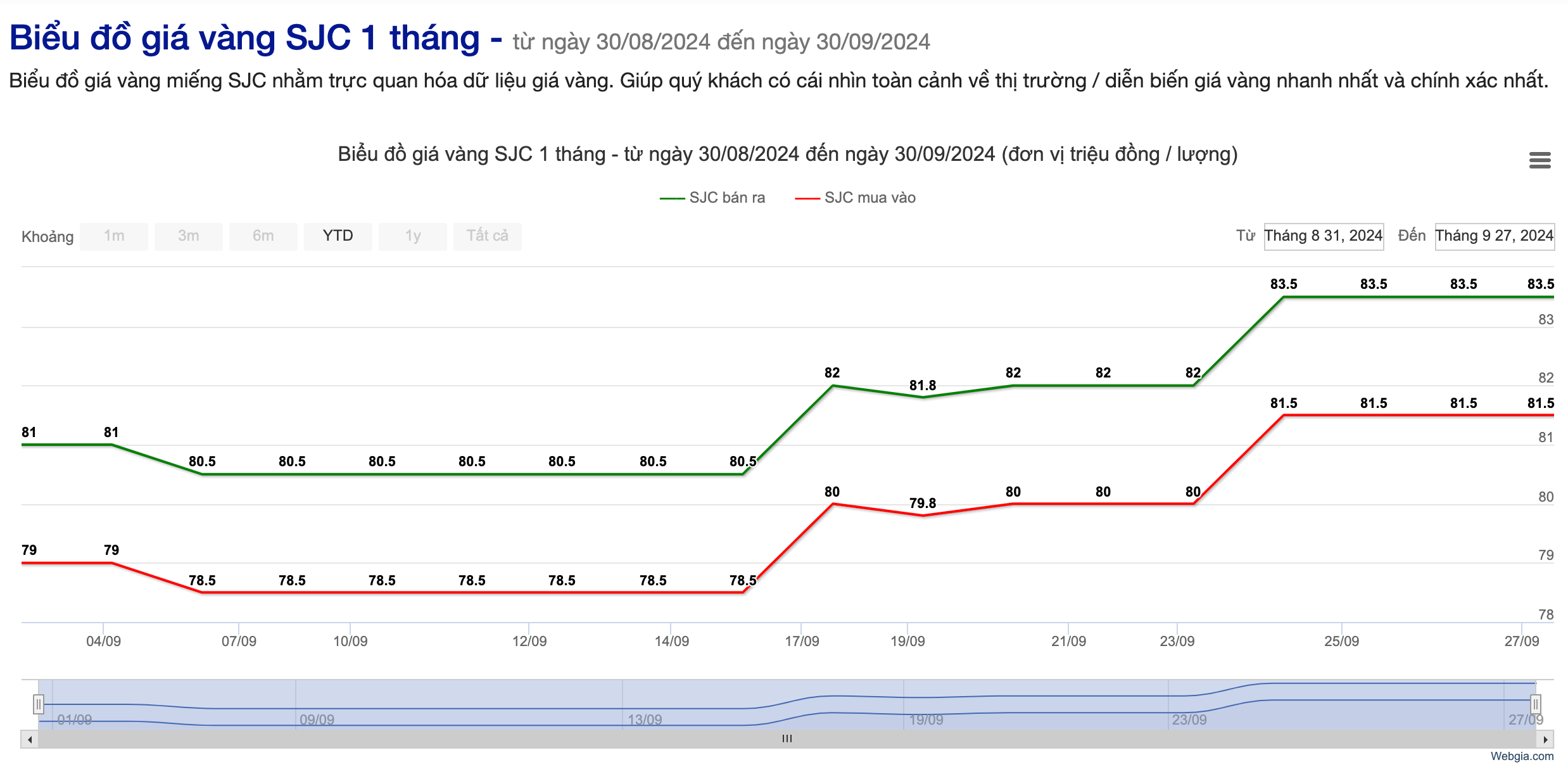Open the Từ start date field
Viewport: 1568px width, 774px height.
point(1324,236)
